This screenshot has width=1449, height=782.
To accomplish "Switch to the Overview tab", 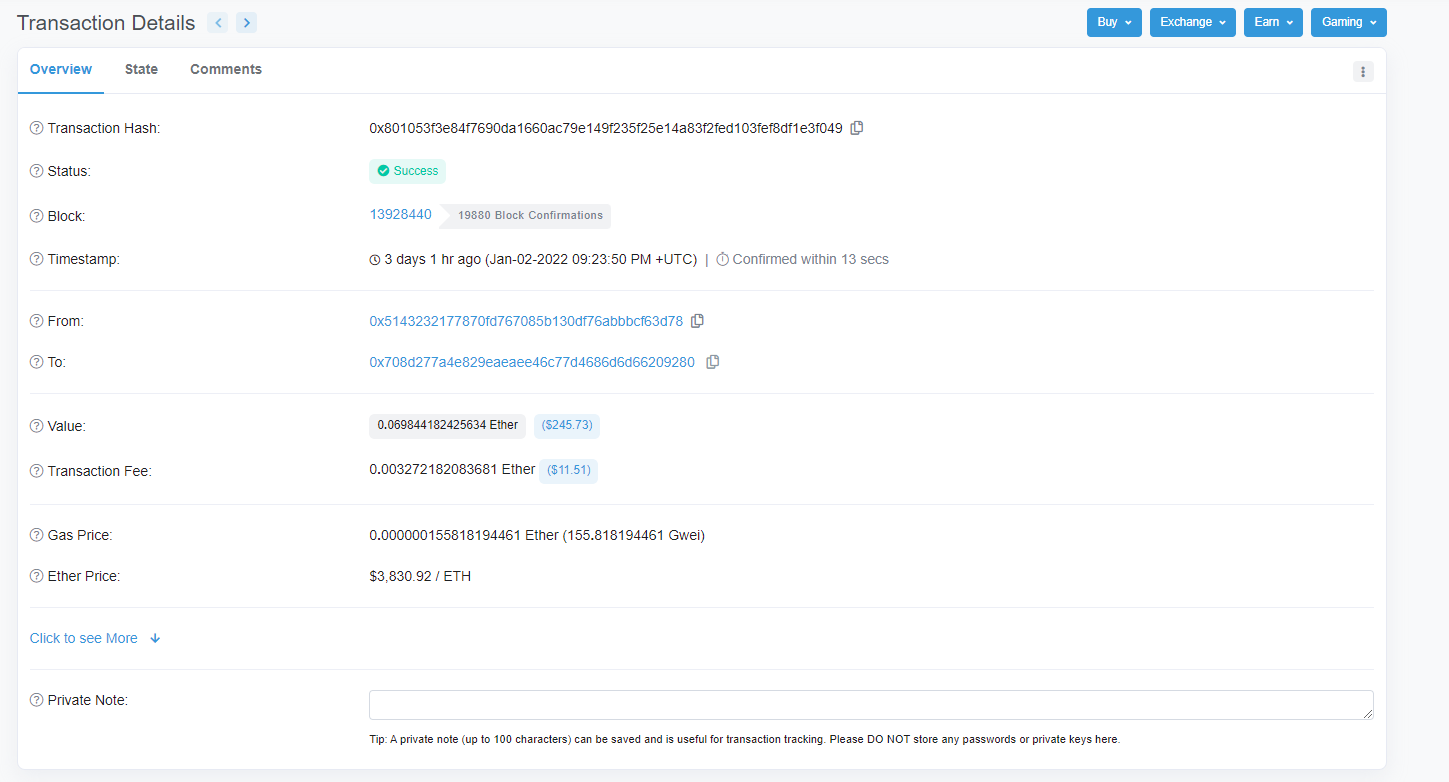I will click(61, 69).
